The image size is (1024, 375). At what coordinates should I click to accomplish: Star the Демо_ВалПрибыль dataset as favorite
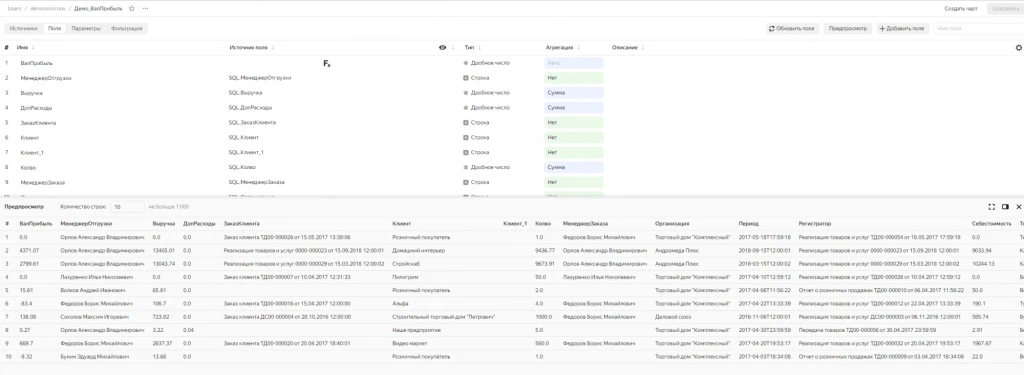click(131, 8)
